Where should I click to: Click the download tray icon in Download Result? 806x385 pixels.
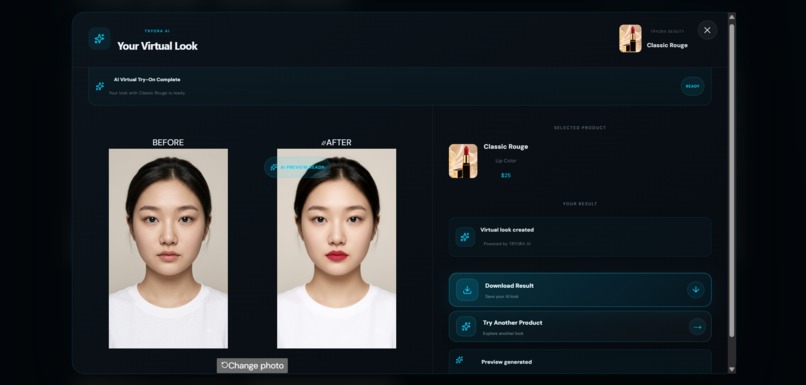click(467, 290)
